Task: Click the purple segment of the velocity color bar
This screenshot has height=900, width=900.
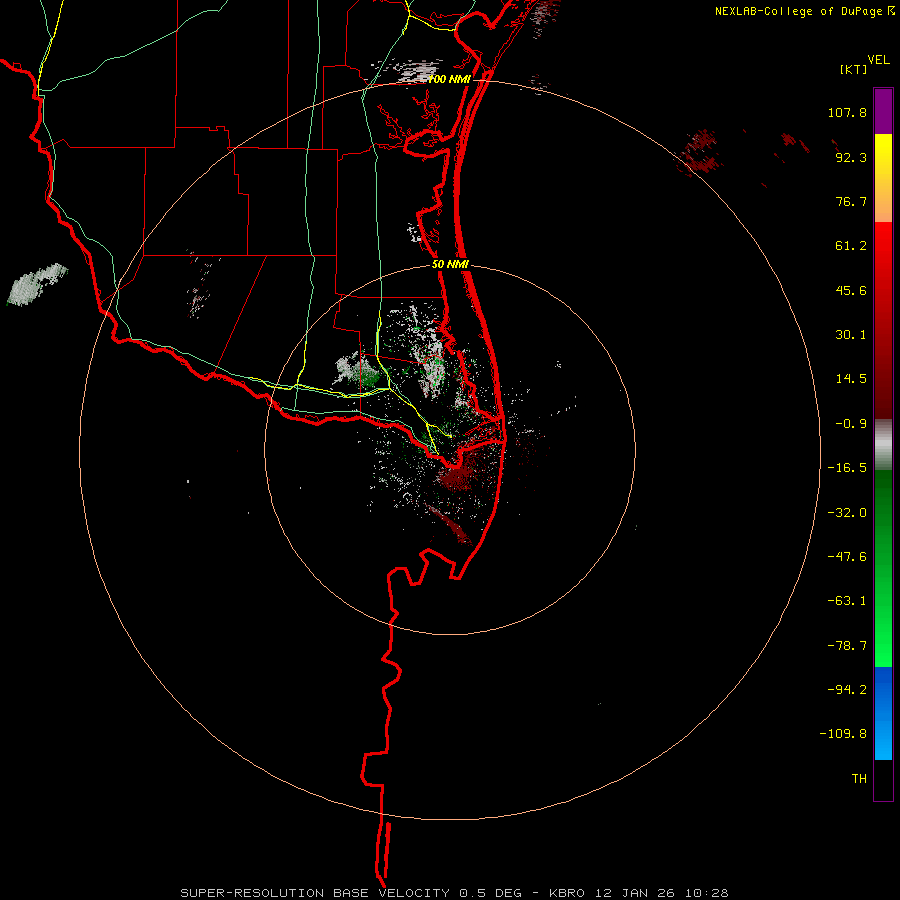Action: point(883,111)
